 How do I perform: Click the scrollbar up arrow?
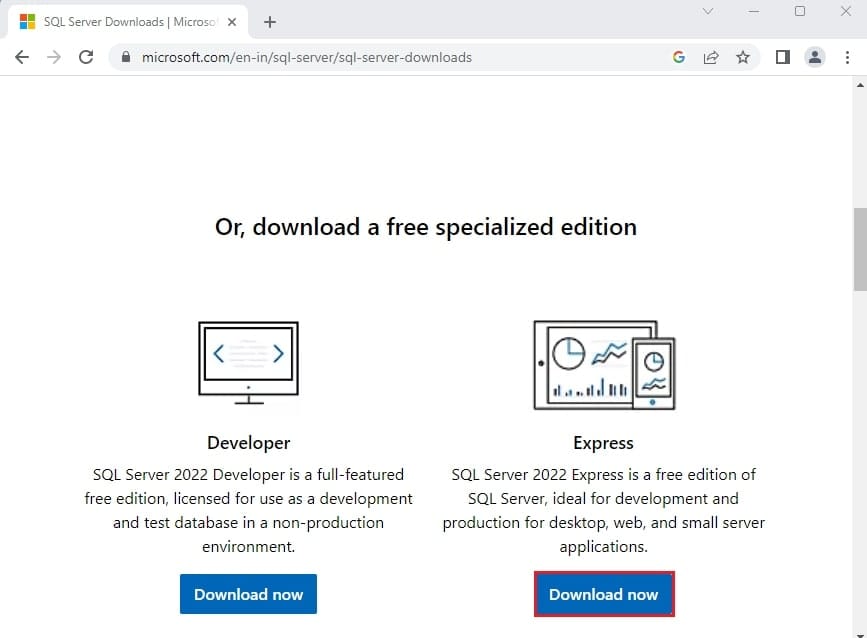[x=860, y=85]
